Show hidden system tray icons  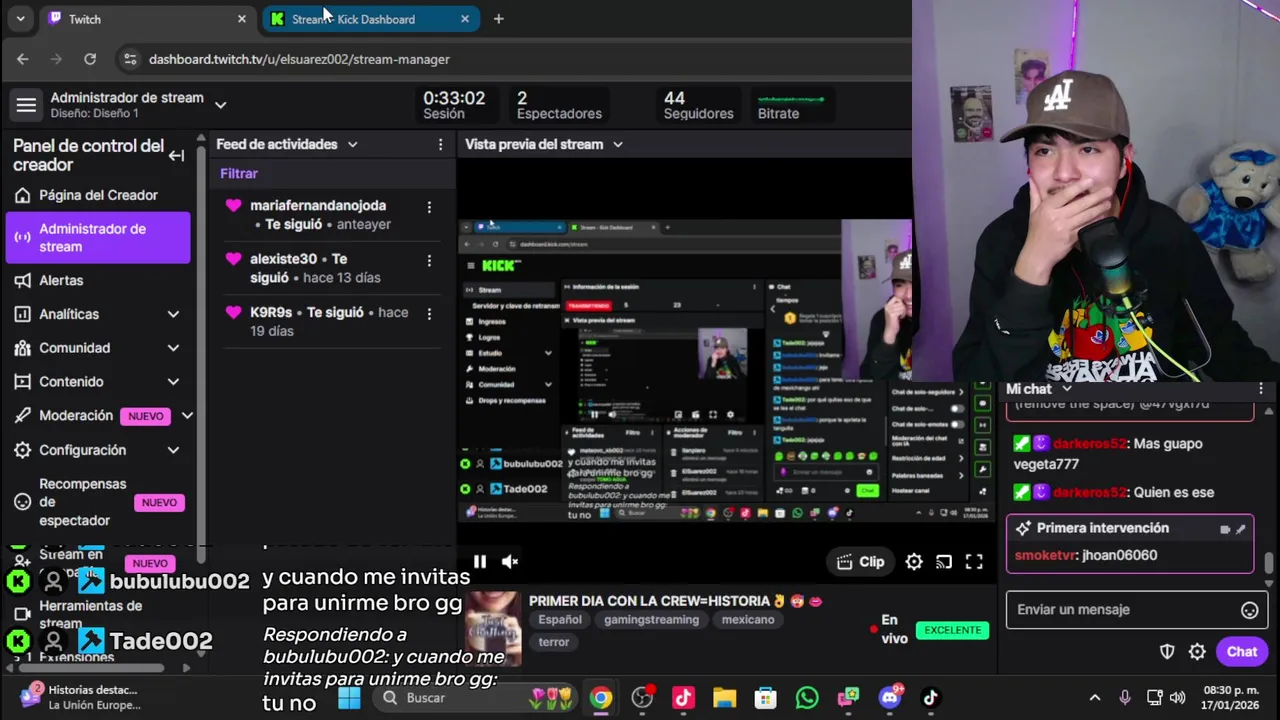(x=1094, y=698)
